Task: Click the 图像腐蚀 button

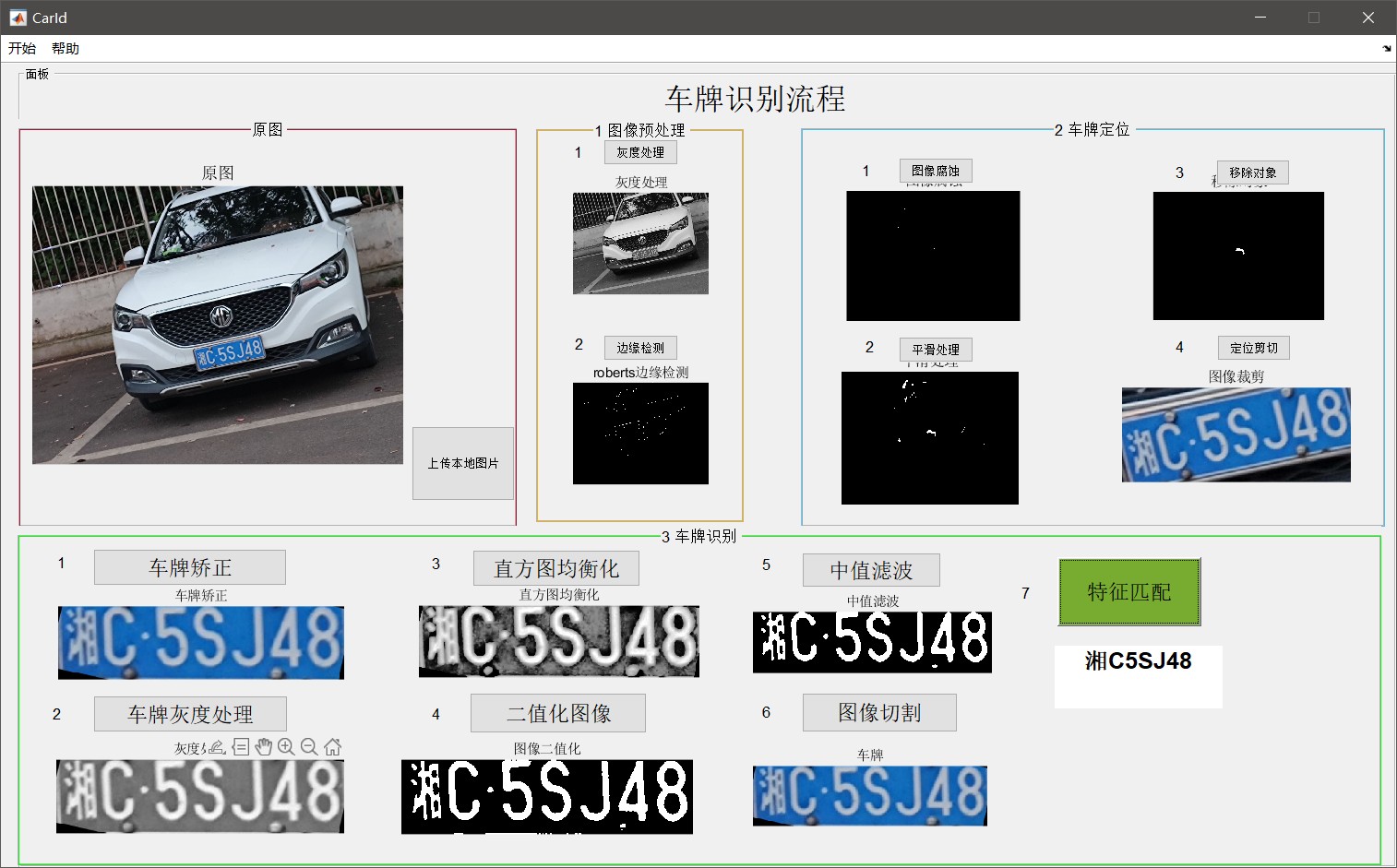Action: 935,171
